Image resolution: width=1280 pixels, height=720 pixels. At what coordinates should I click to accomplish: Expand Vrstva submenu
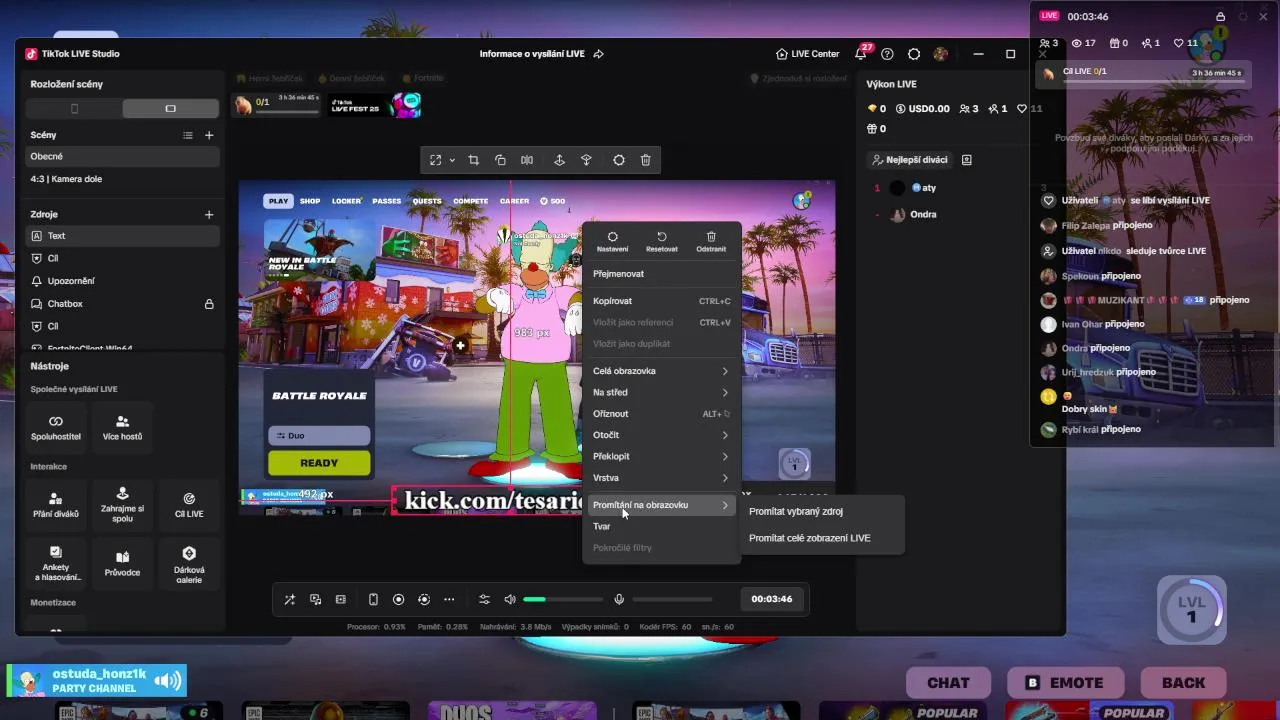662,478
